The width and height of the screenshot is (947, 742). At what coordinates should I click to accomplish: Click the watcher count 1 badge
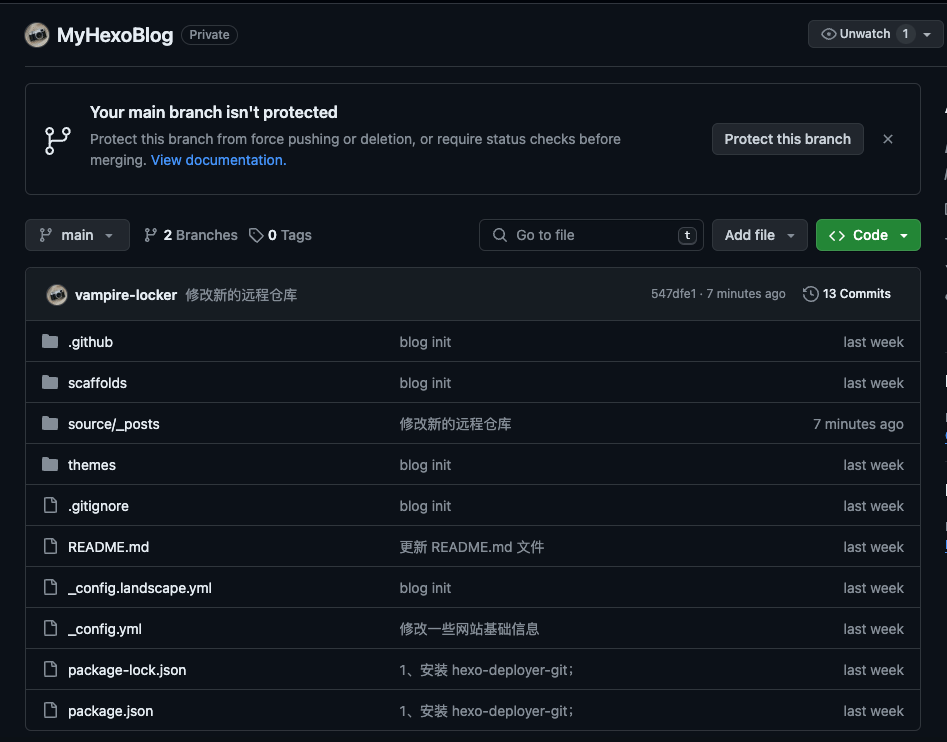(x=905, y=34)
